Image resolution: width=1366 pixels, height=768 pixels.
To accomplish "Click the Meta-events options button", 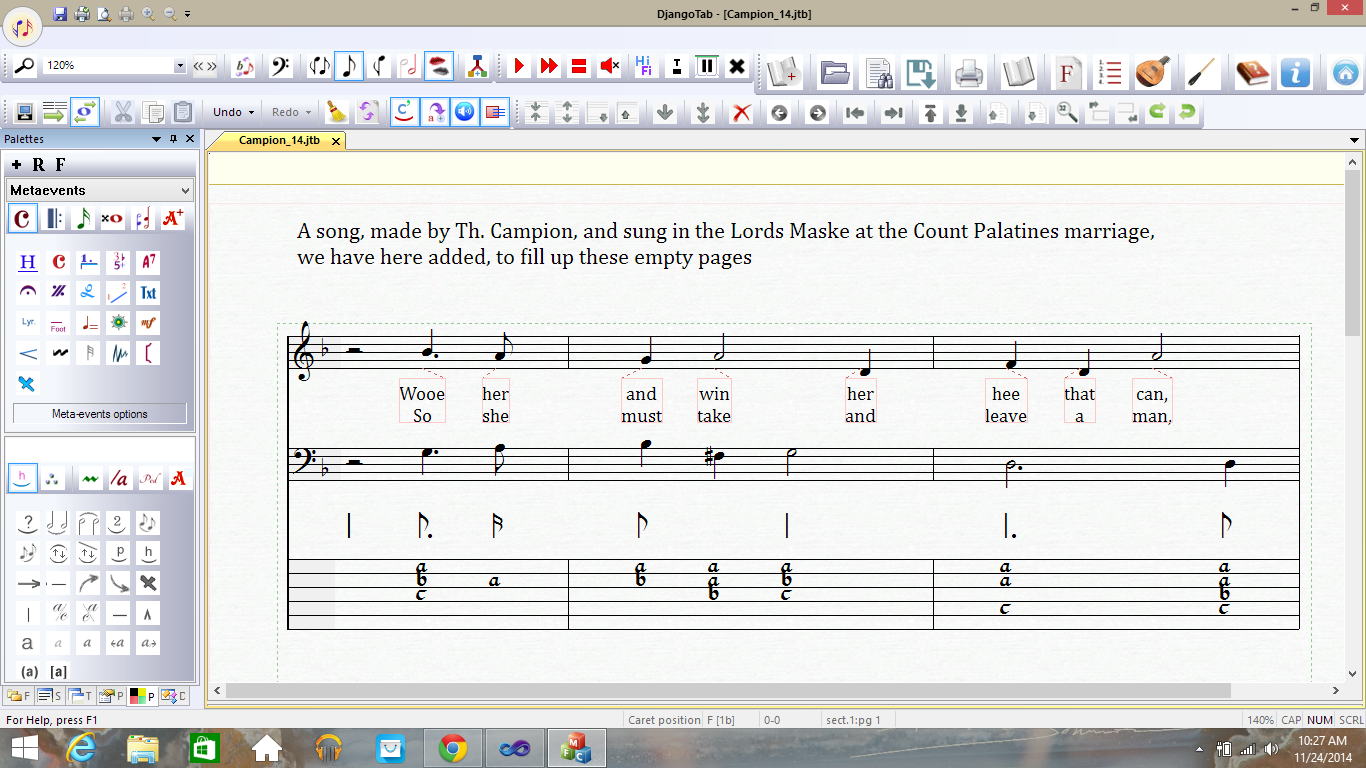I will [x=100, y=414].
